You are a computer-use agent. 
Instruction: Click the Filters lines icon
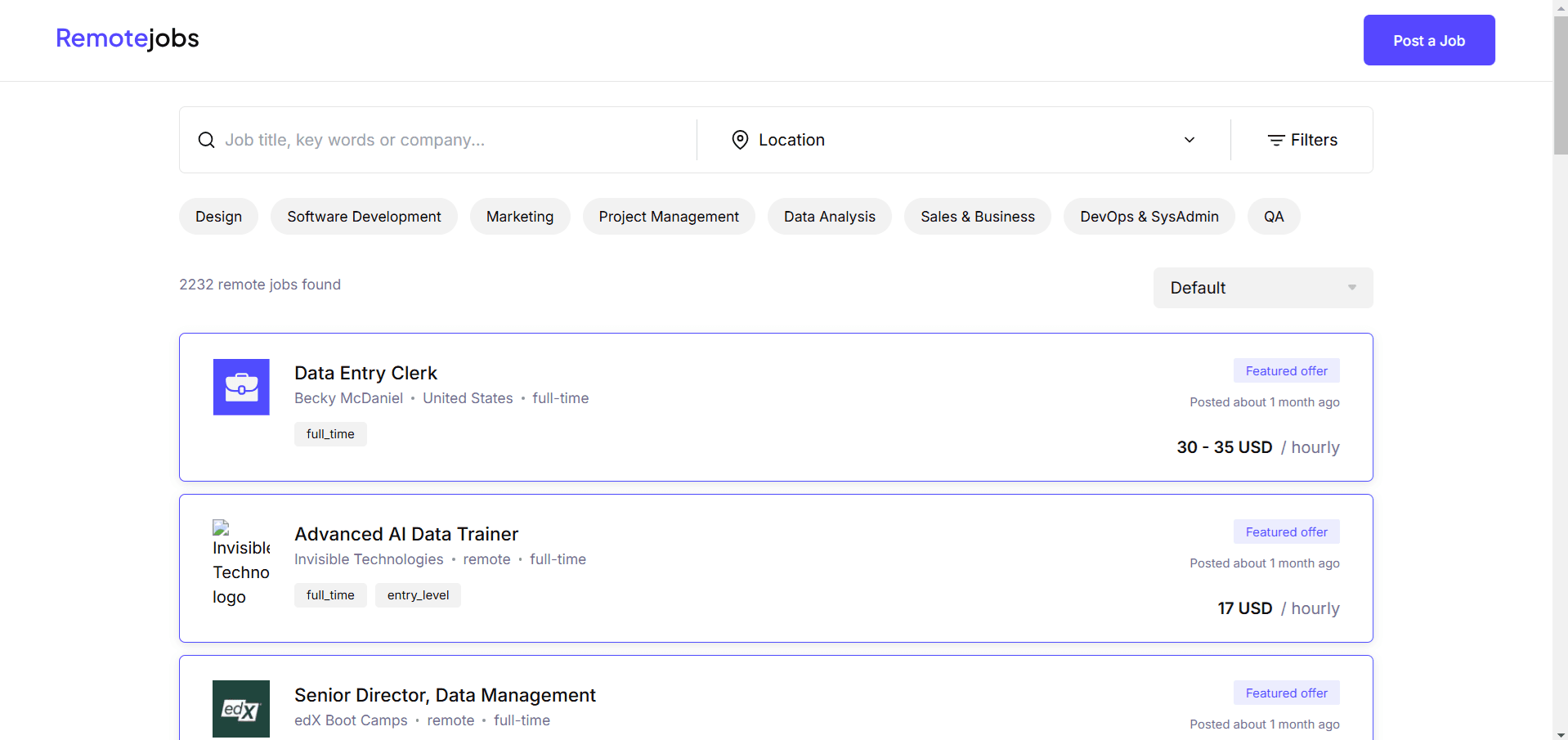pos(1275,141)
